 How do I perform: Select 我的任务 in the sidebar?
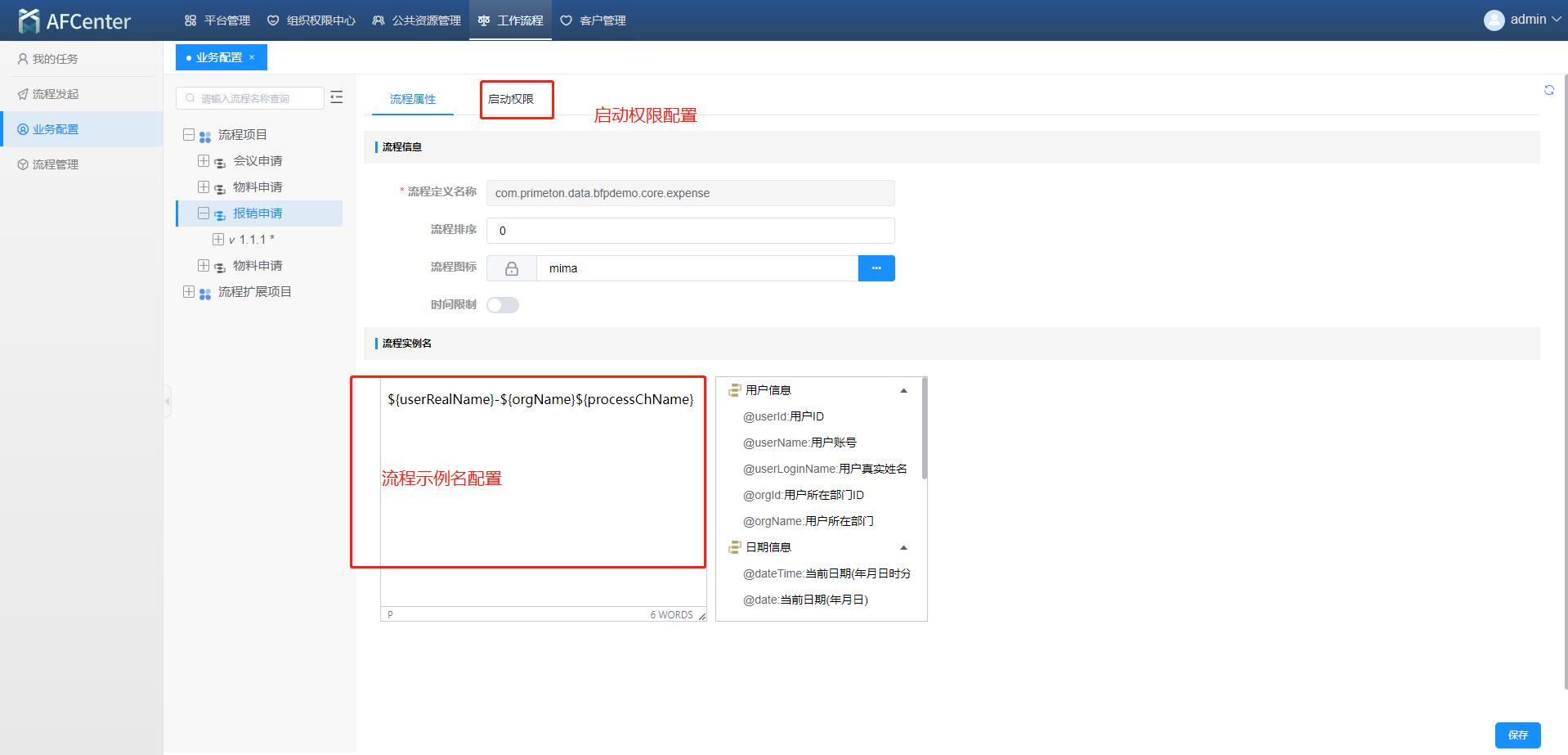(x=54, y=58)
